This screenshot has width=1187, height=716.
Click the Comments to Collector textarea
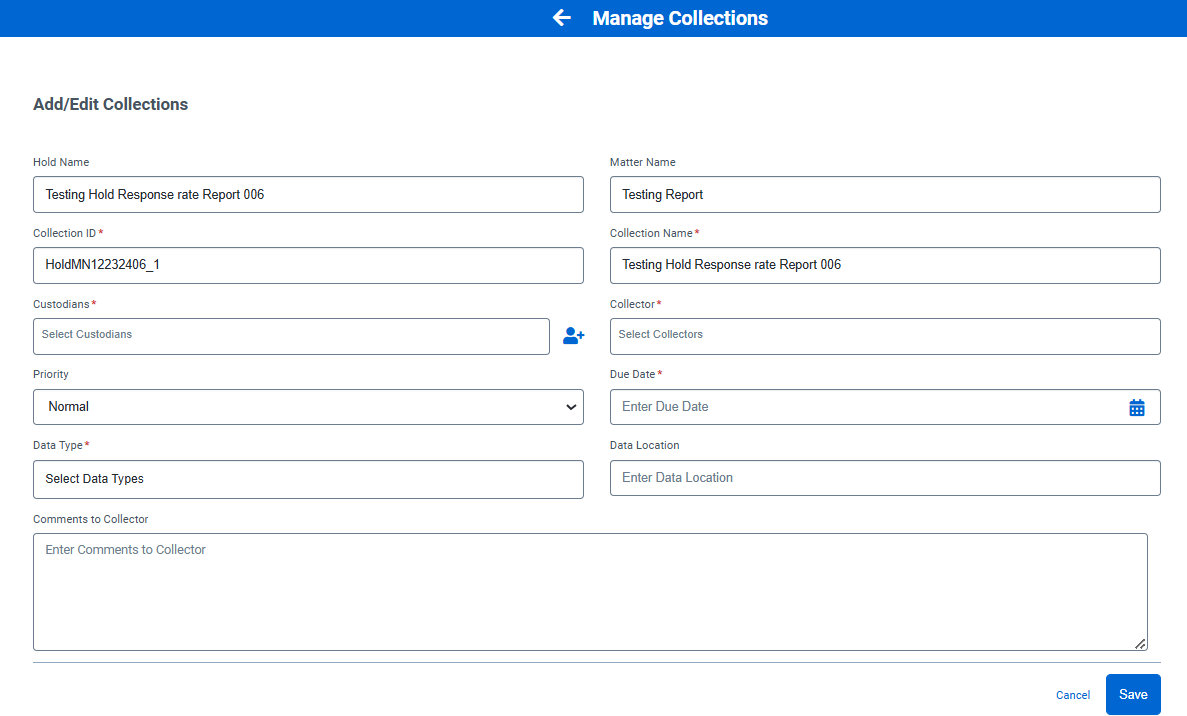tap(590, 592)
